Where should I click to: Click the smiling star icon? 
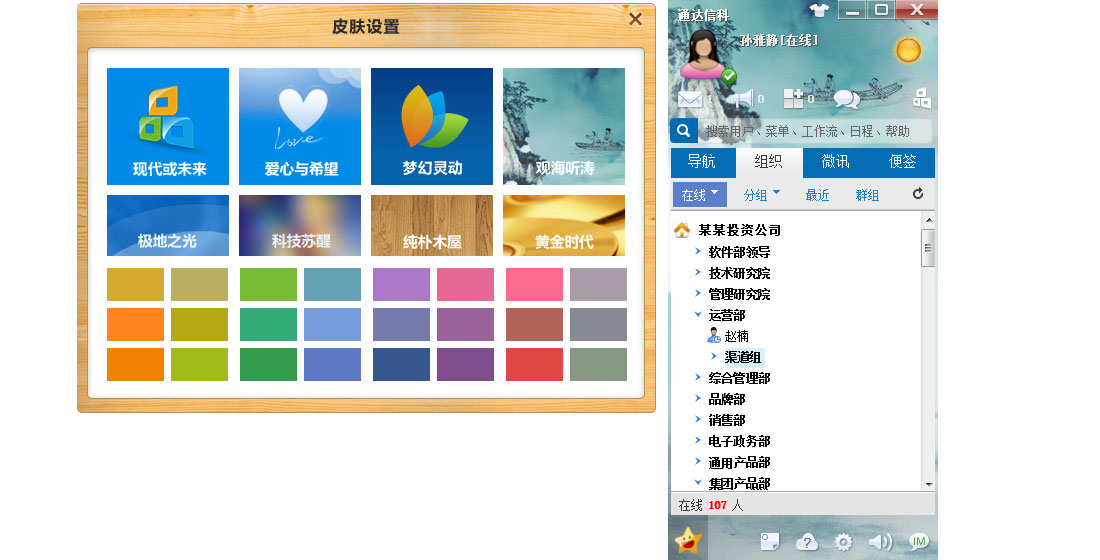[688, 541]
